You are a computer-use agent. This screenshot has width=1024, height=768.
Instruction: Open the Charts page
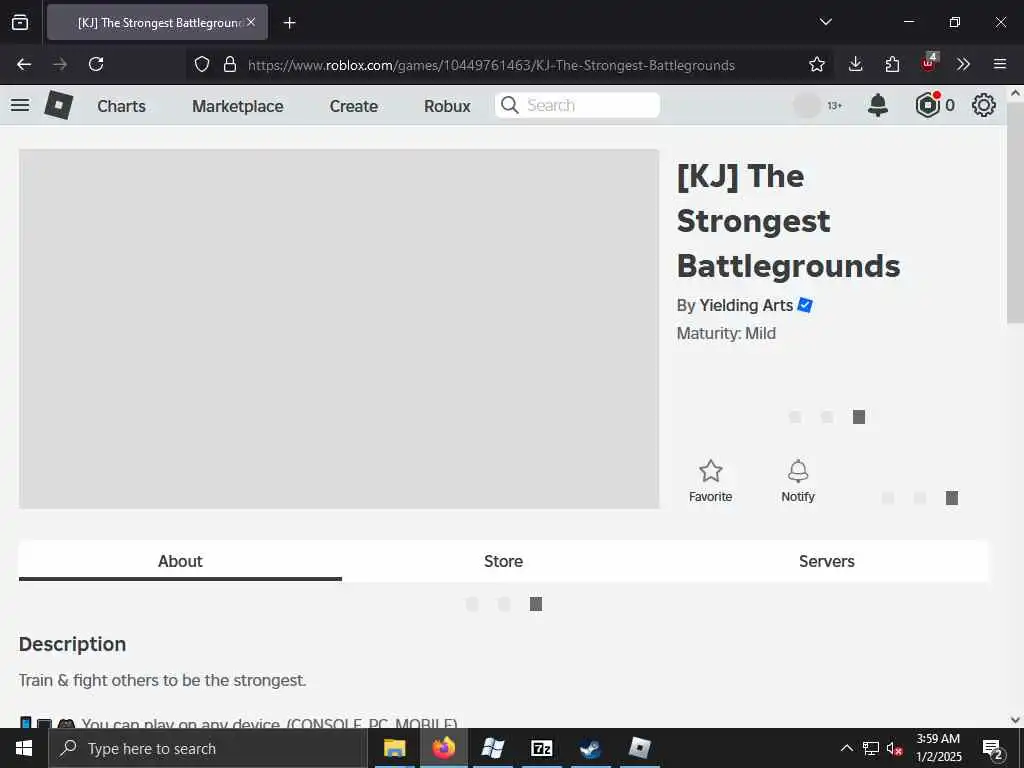(121, 106)
